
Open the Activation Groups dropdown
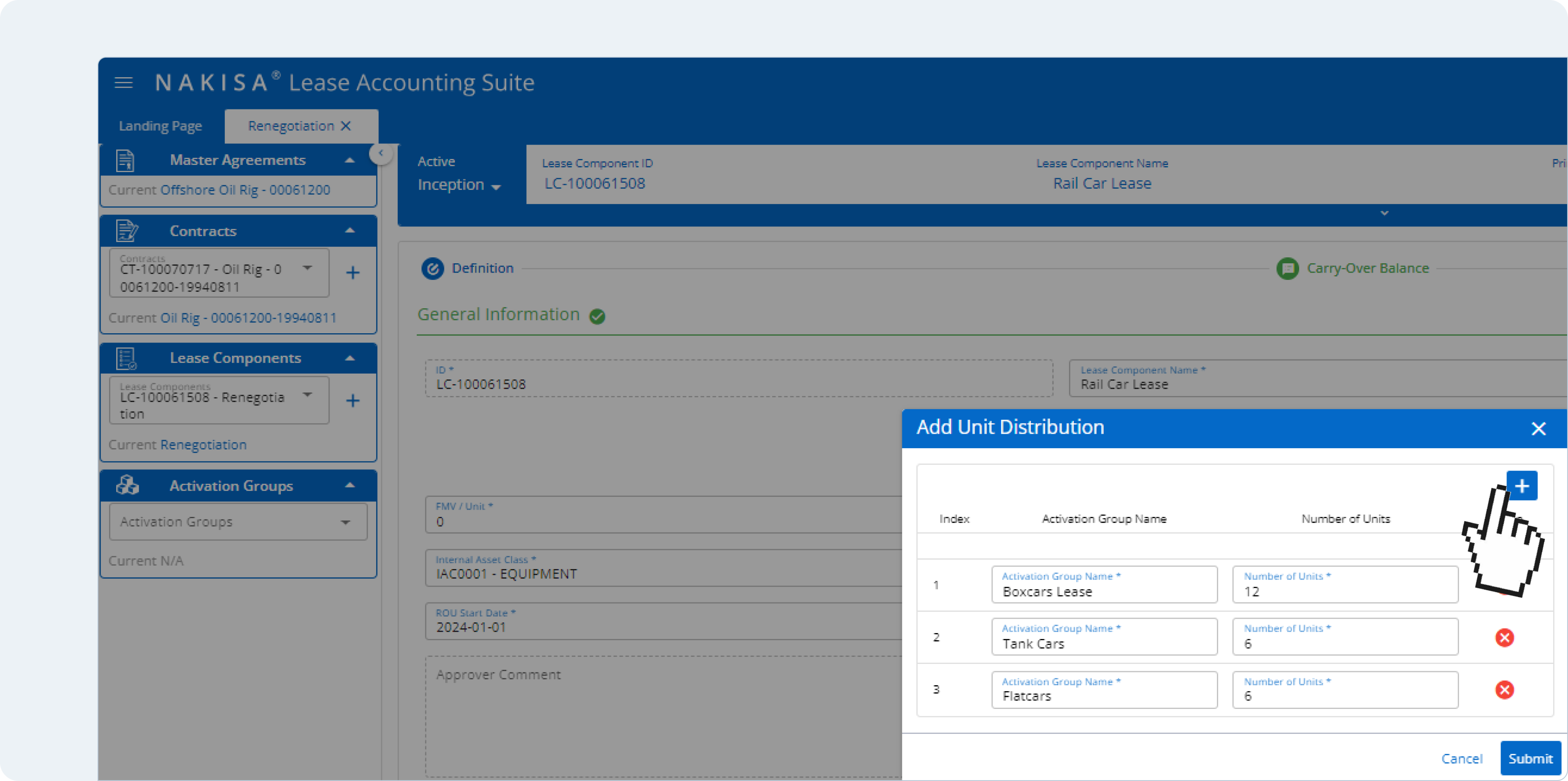[238, 522]
